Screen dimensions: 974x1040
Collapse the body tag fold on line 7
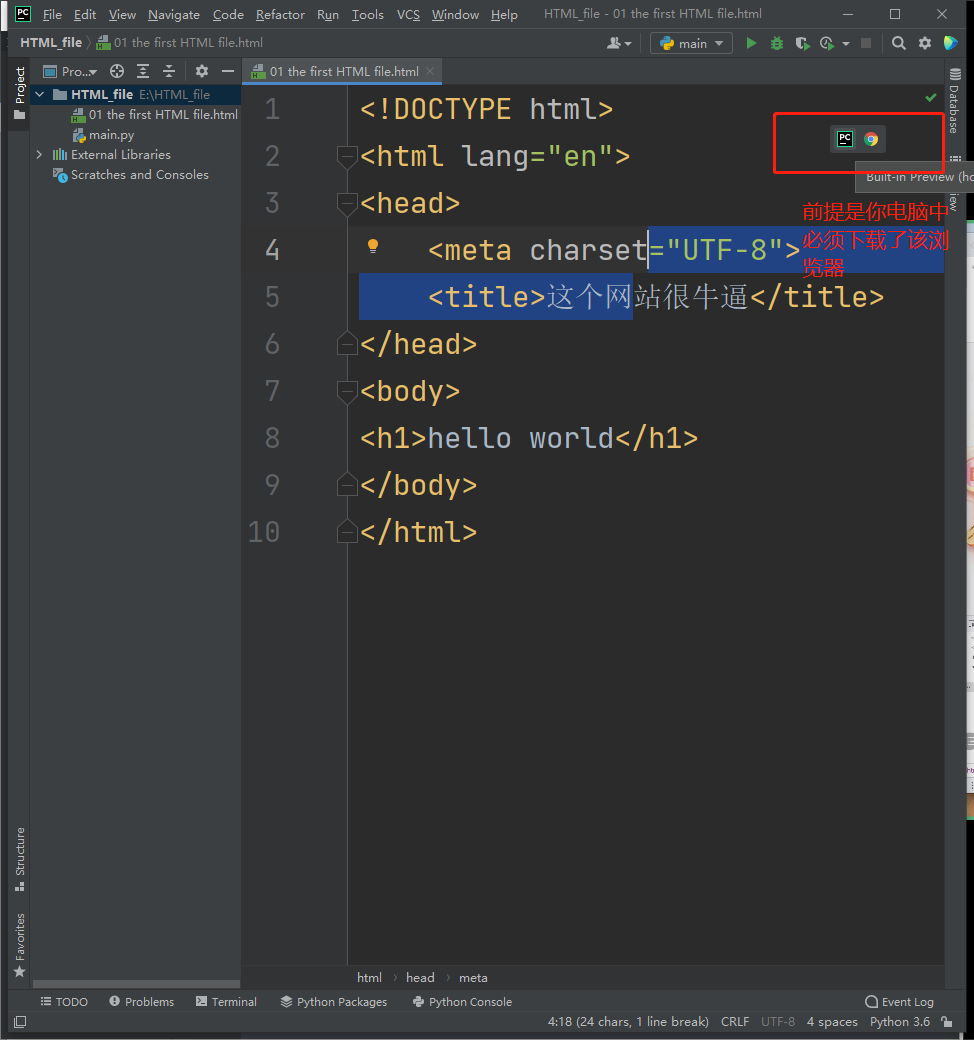pos(346,391)
